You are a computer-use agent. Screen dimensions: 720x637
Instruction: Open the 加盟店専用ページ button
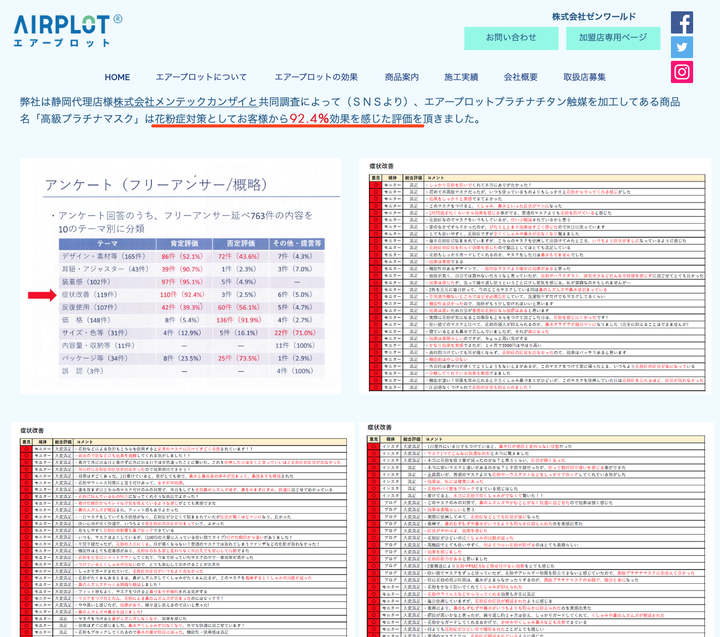point(613,38)
